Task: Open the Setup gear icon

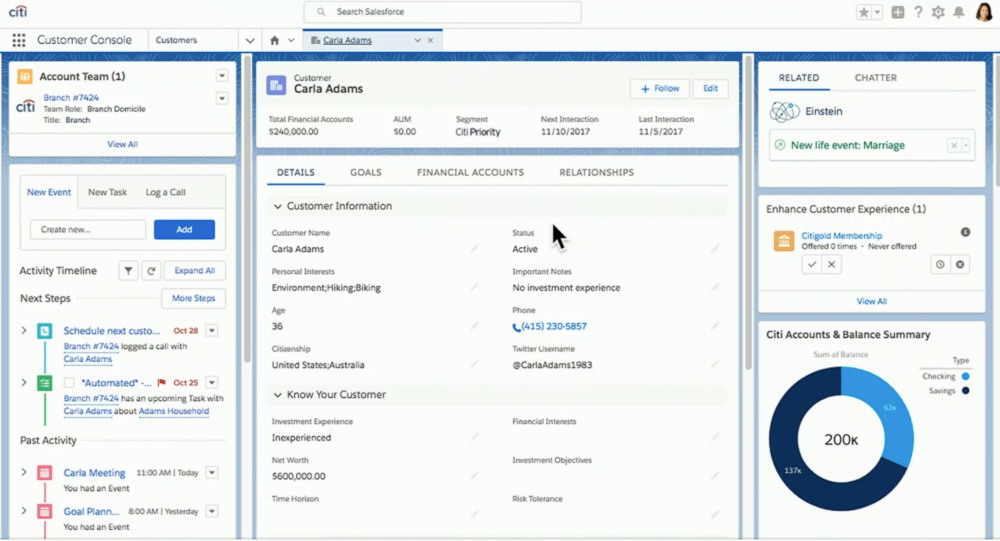Action: coord(938,12)
